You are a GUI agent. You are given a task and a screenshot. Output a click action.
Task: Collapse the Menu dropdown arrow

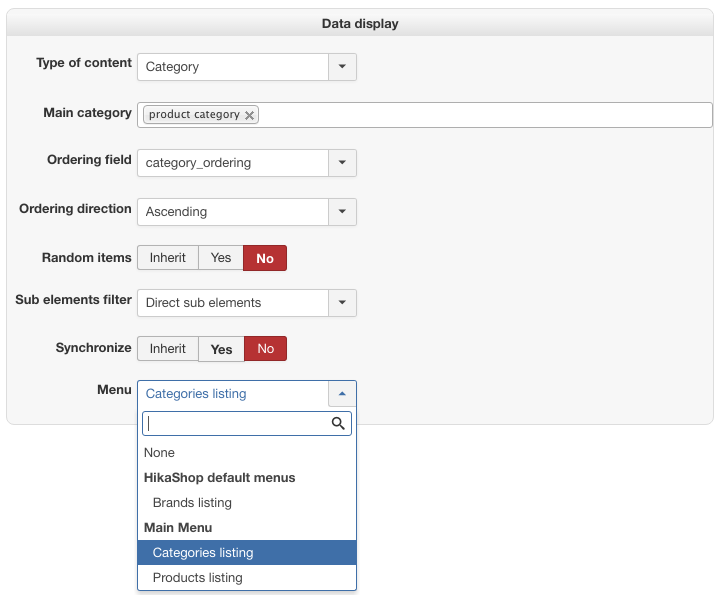point(342,394)
